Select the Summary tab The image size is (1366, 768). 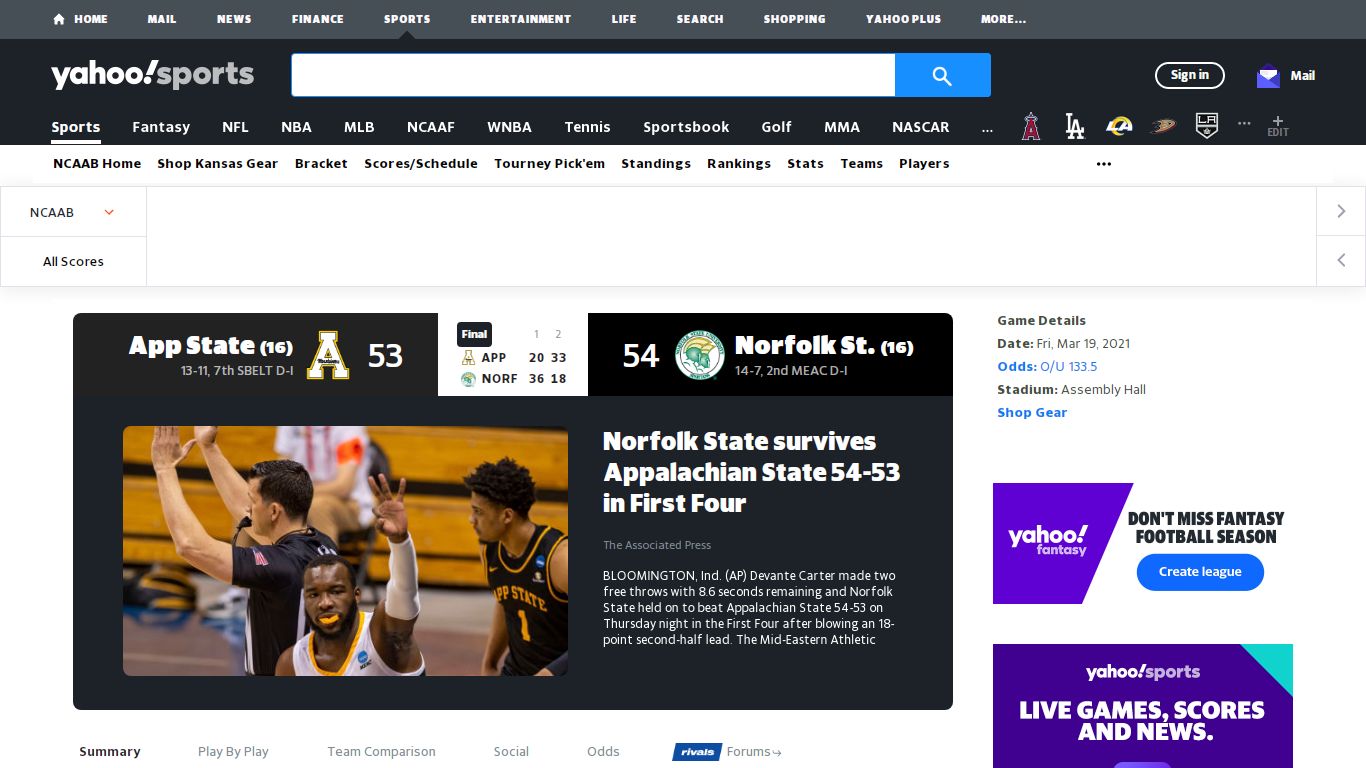point(110,752)
